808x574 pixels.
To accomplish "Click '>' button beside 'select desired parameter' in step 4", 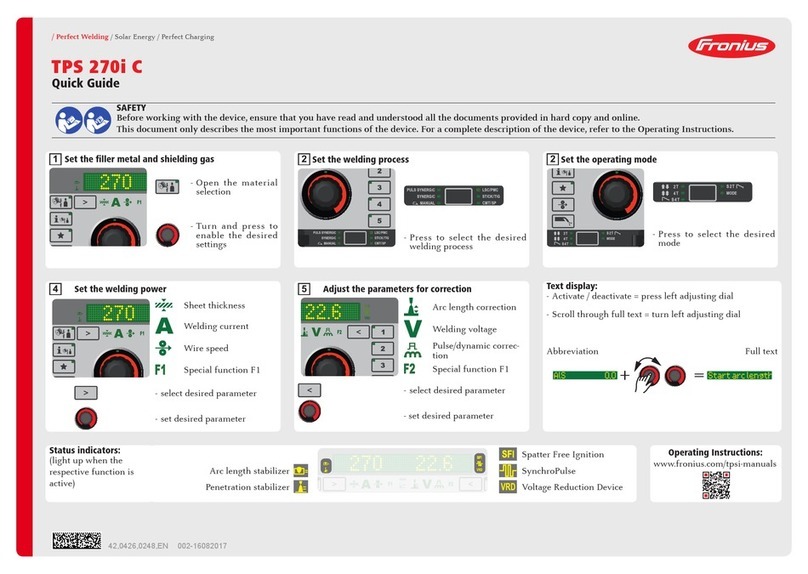I will [86, 393].
